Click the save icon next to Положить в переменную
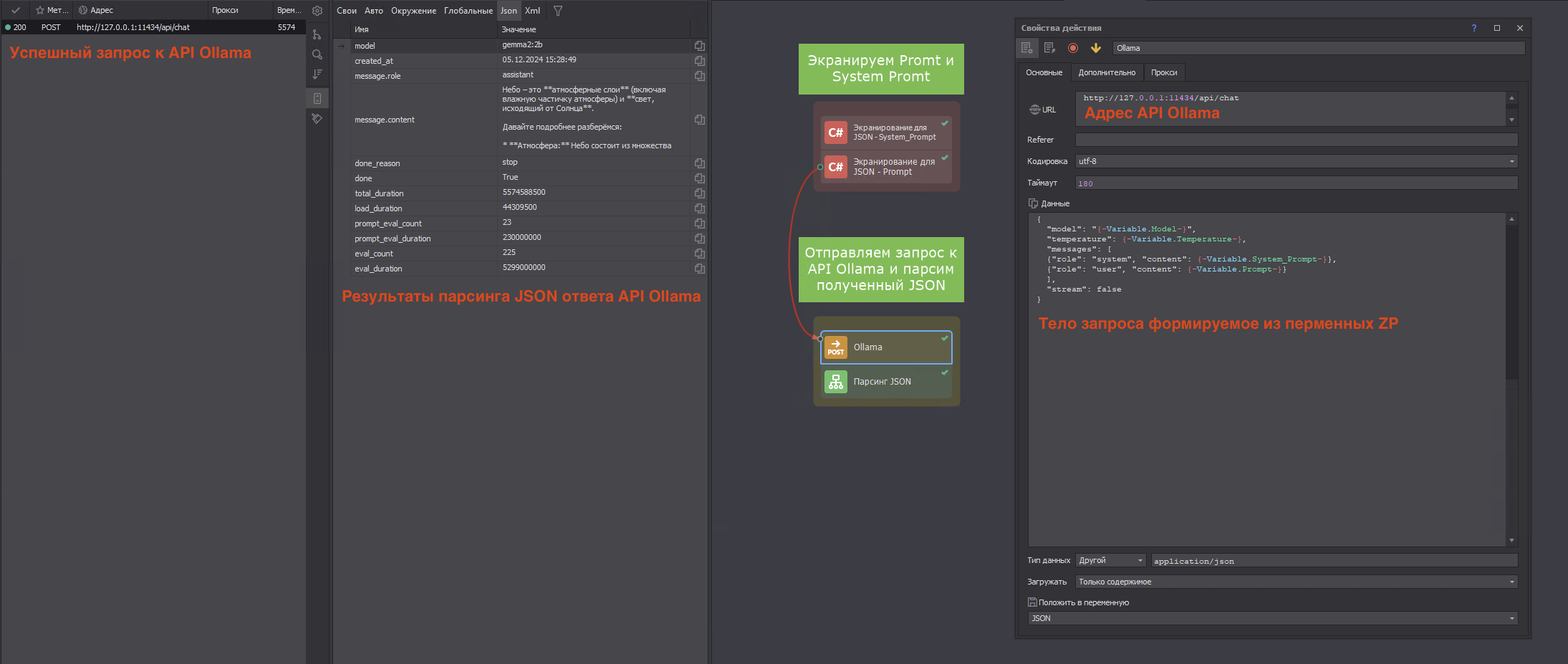 (1032, 602)
